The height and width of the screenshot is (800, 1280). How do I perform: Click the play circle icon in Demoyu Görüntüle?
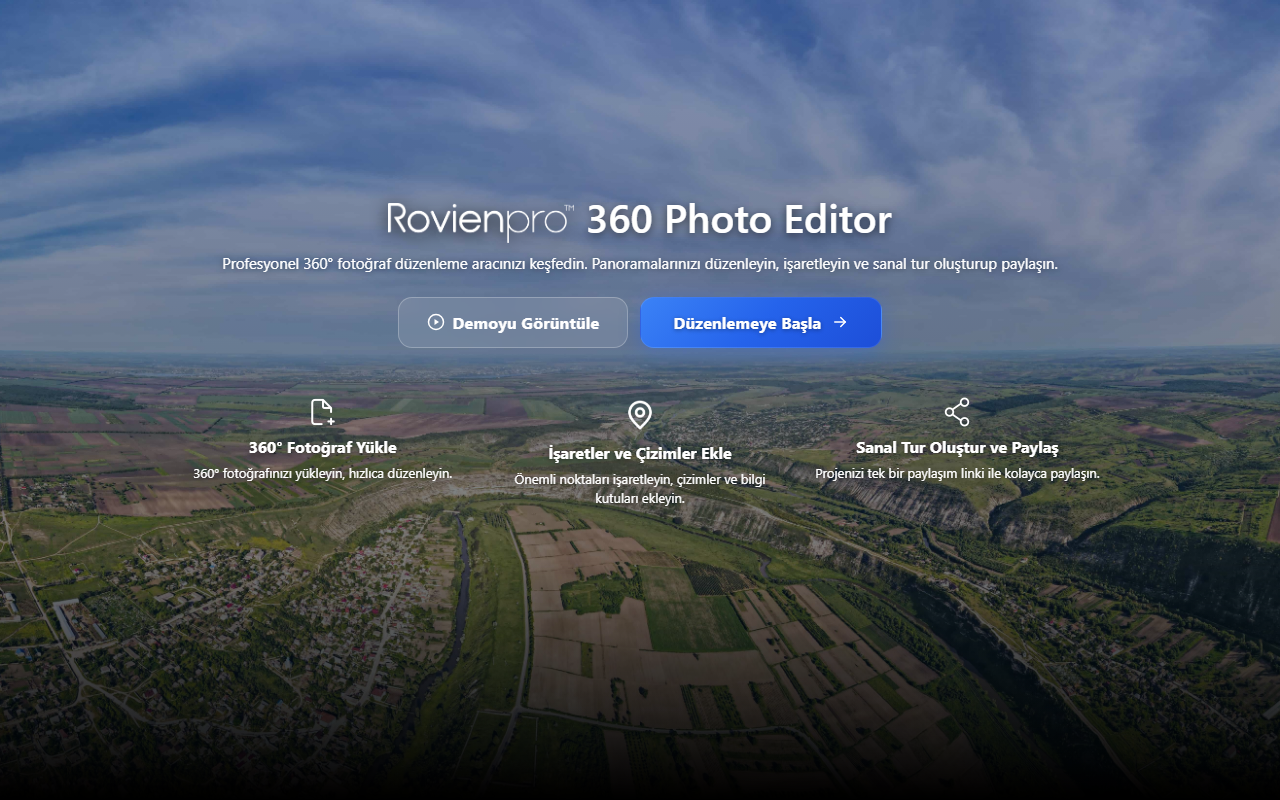pos(435,322)
